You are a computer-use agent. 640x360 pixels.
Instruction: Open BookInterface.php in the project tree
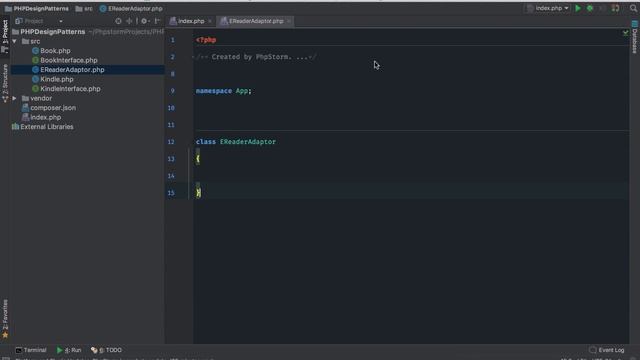(69, 60)
